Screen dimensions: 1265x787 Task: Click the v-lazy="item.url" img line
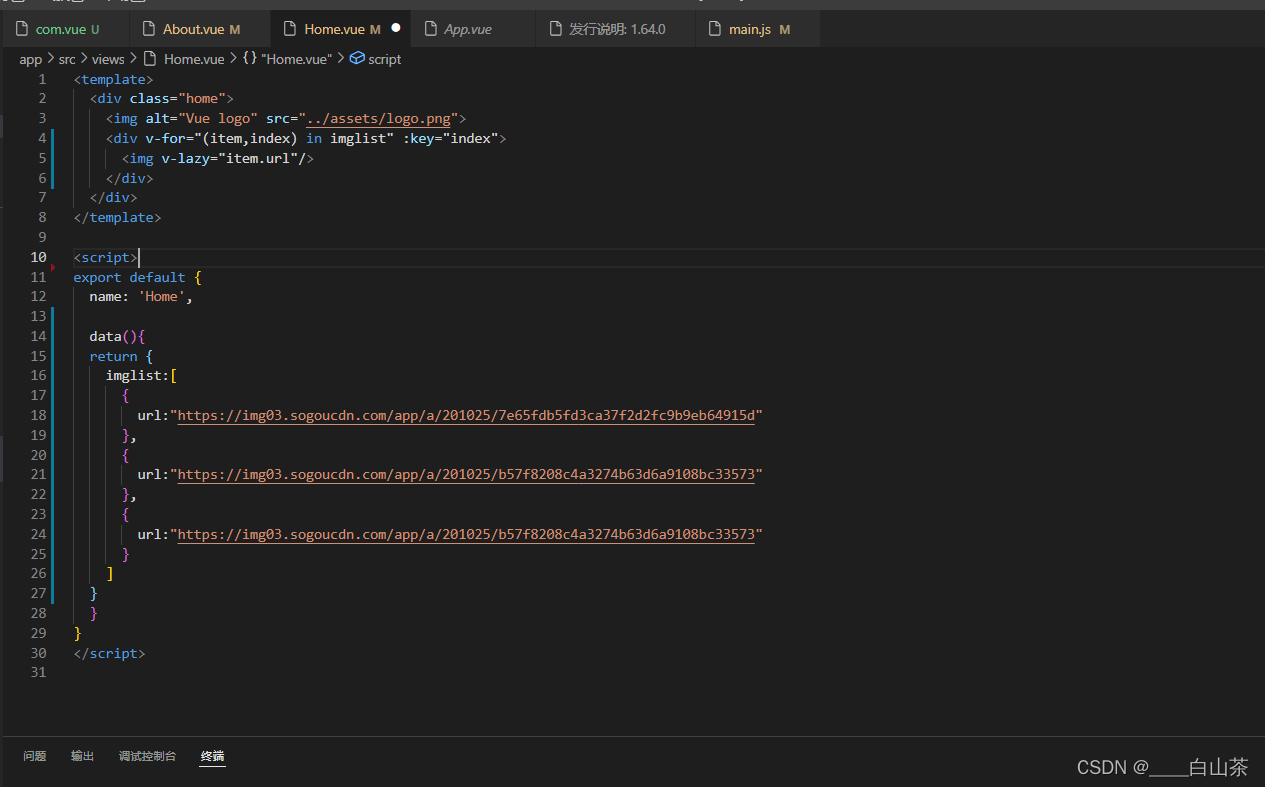(x=218, y=158)
